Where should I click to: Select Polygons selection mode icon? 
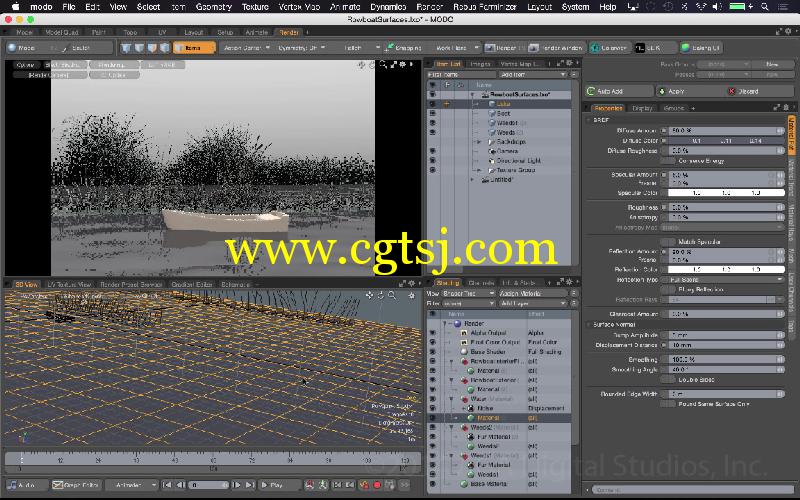[x=152, y=48]
